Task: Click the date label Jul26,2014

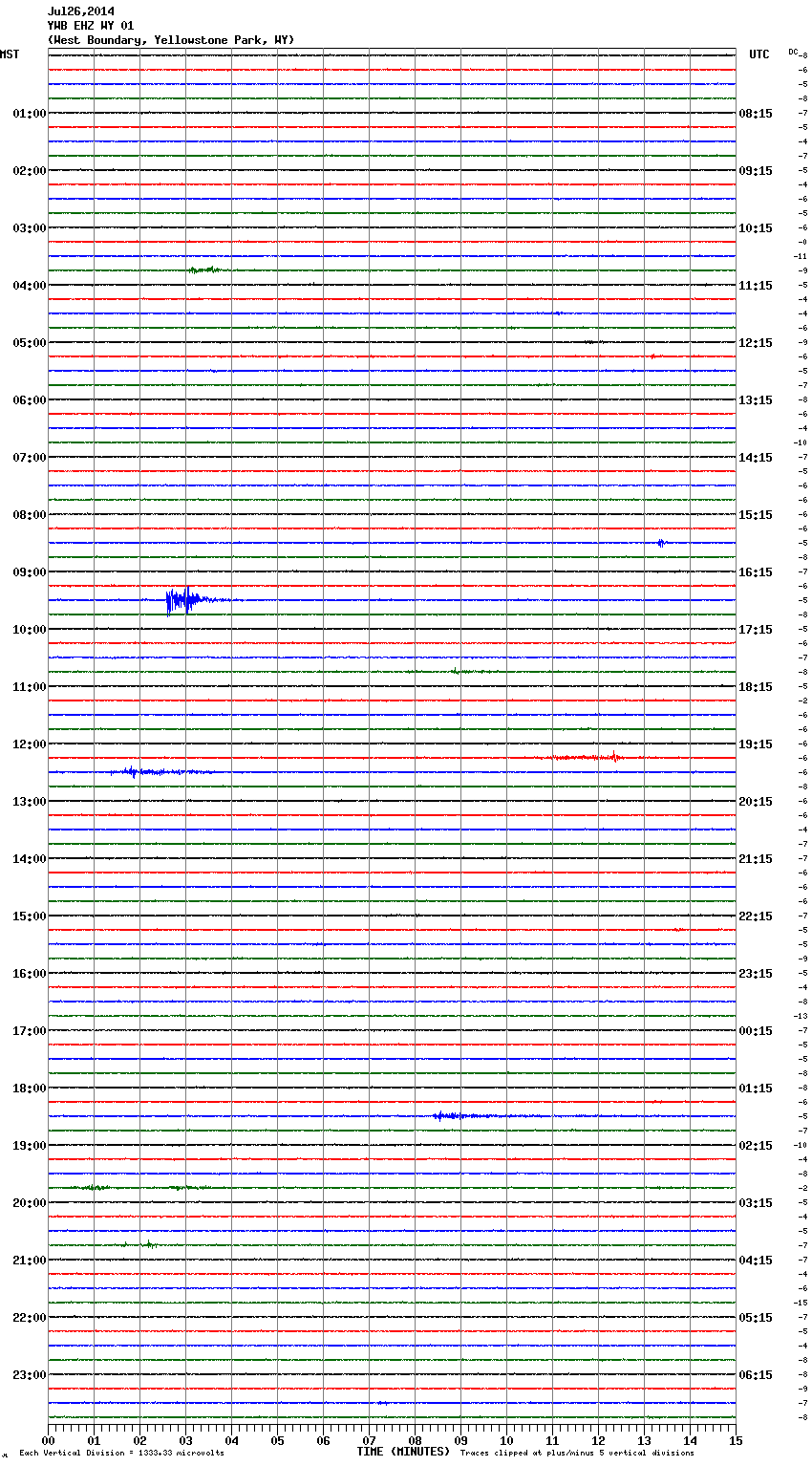Action: tap(80, 11)
